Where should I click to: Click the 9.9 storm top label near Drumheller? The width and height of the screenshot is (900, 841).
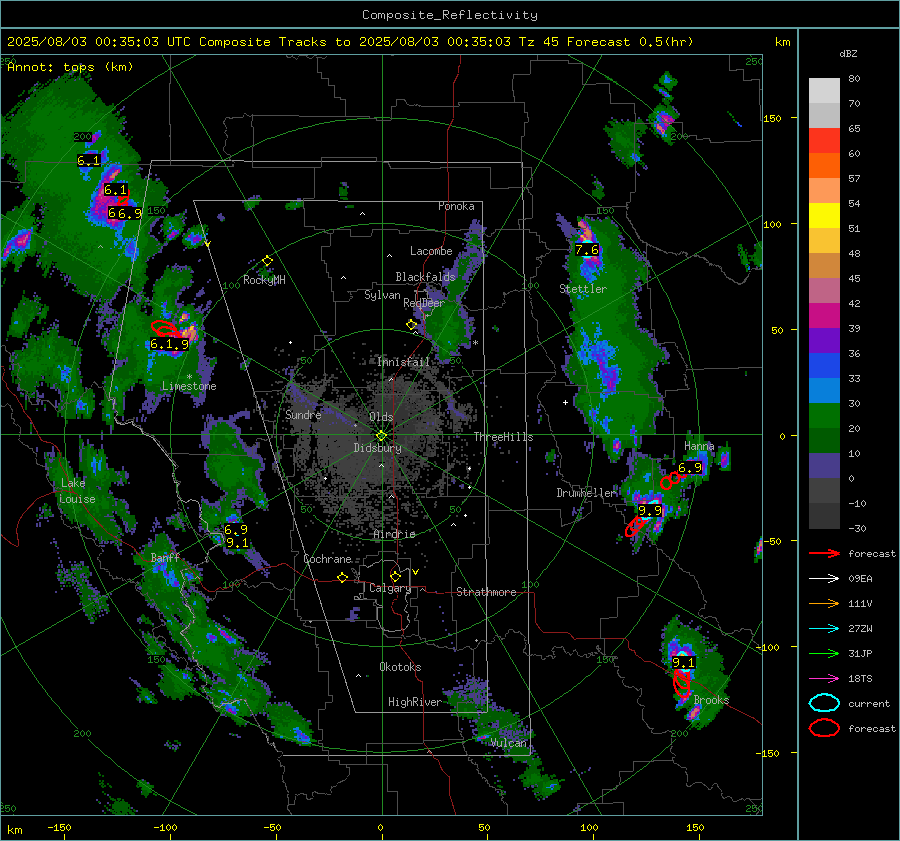tap(650, 510)
